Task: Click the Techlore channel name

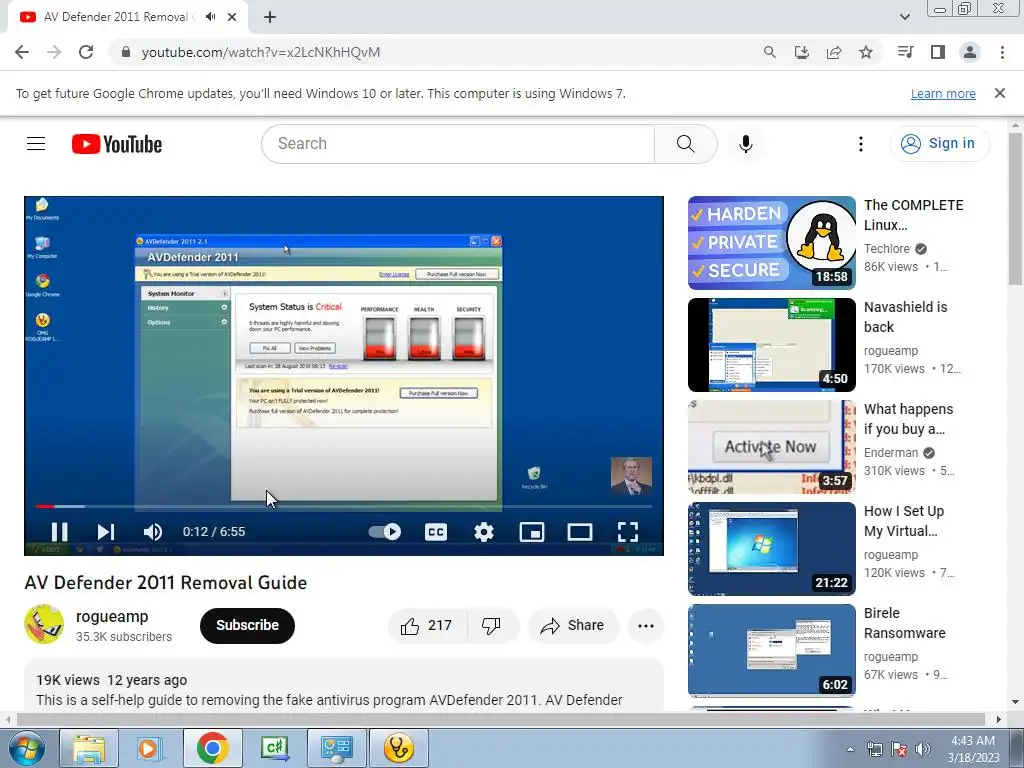Action: 886,249
